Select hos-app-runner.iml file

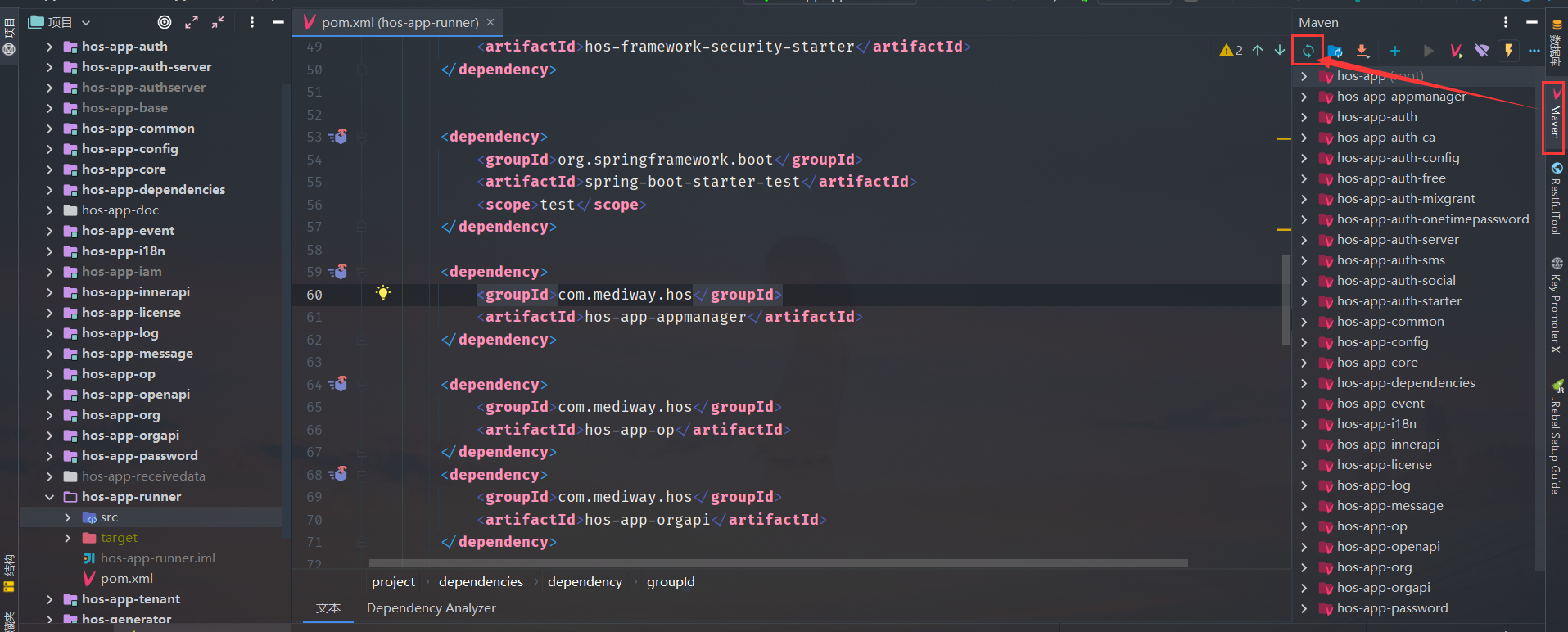(157, 558)
